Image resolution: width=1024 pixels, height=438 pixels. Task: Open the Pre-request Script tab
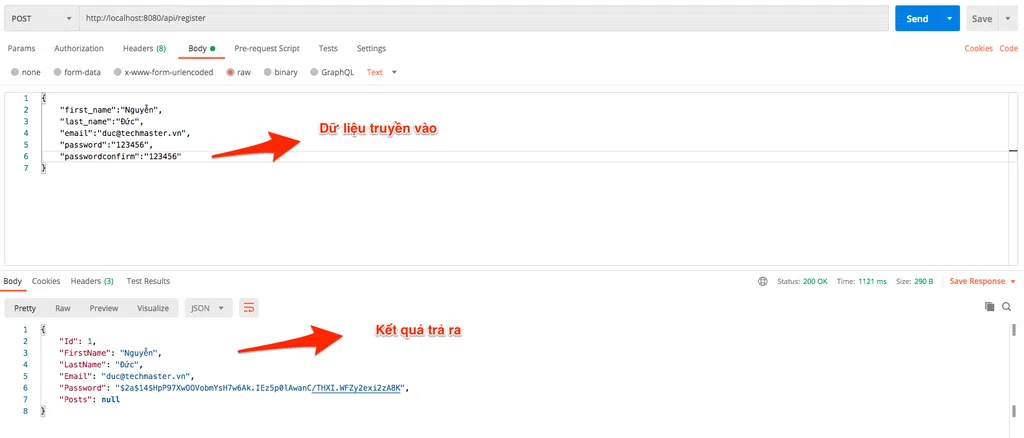point(267,48)
